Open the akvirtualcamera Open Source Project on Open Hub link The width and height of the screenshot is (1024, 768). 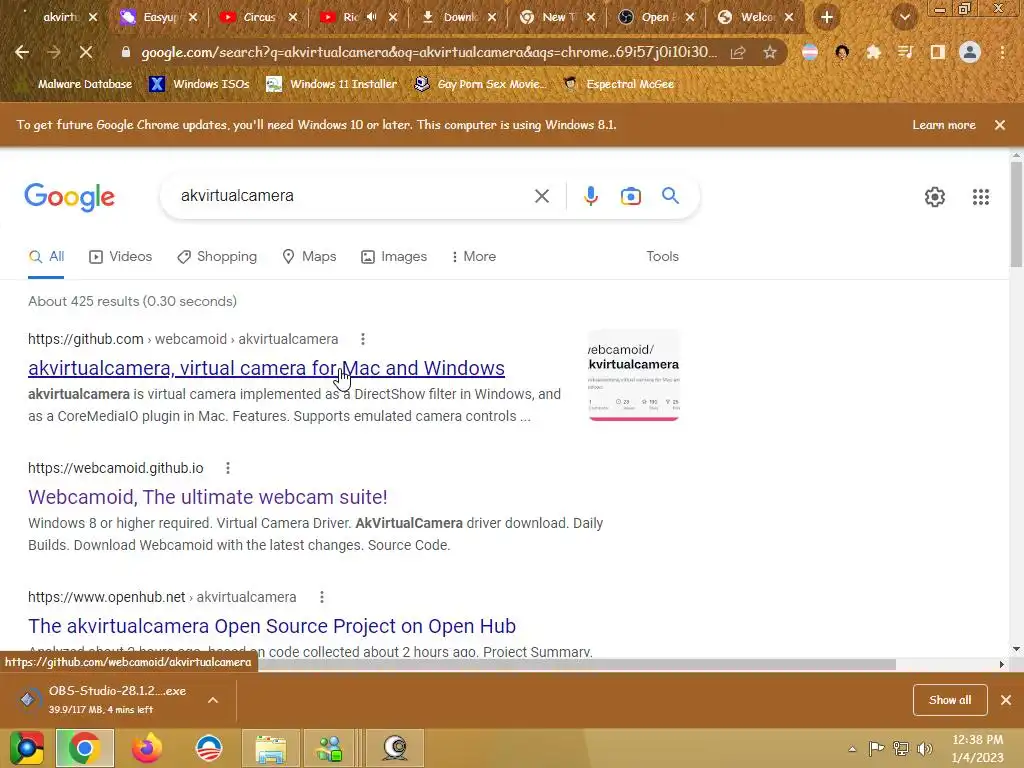272,626
